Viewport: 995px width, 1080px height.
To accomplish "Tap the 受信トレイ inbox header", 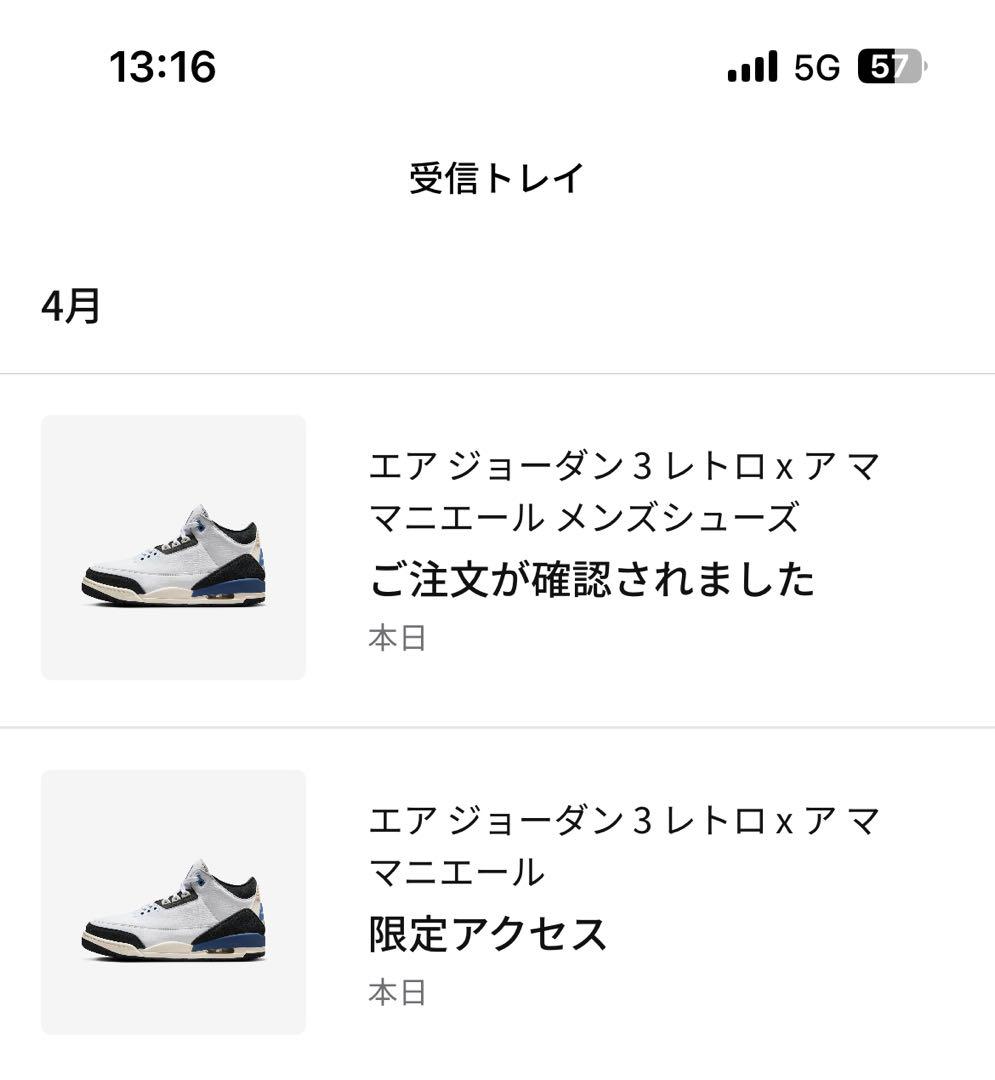I will (x=496, y=178).
